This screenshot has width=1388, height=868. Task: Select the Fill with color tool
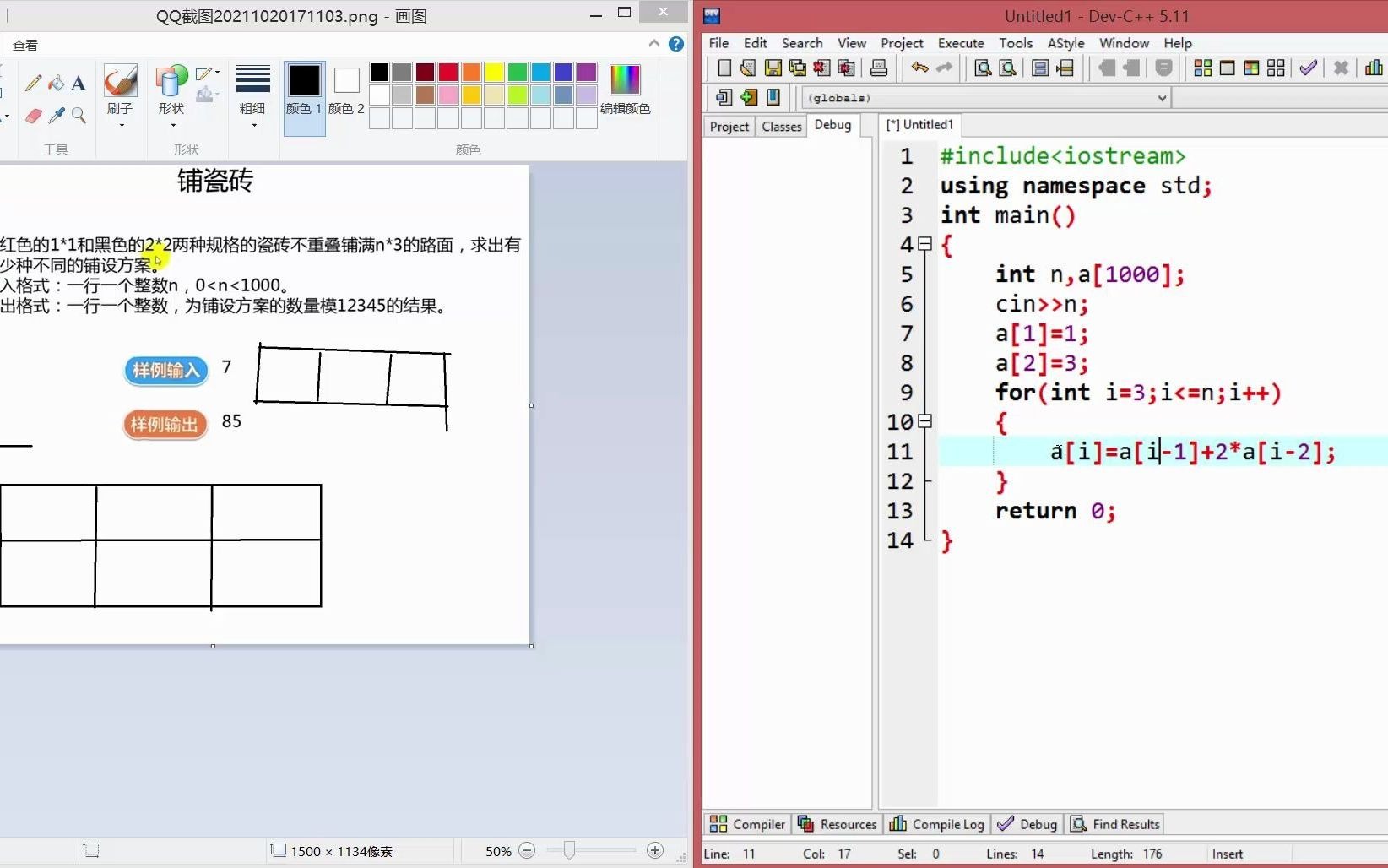tap(56, 82)
